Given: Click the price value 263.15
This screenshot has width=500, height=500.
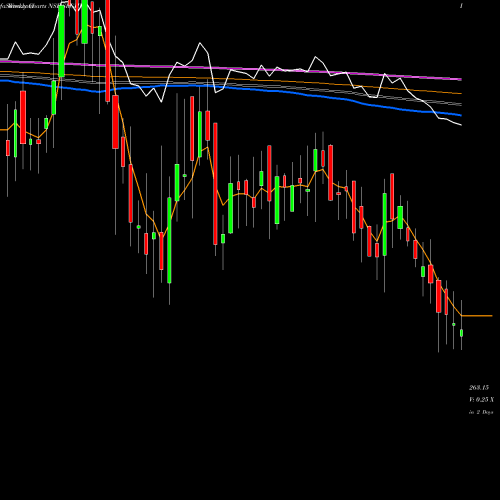Looking at the screenshot, I should pos(479,388).
